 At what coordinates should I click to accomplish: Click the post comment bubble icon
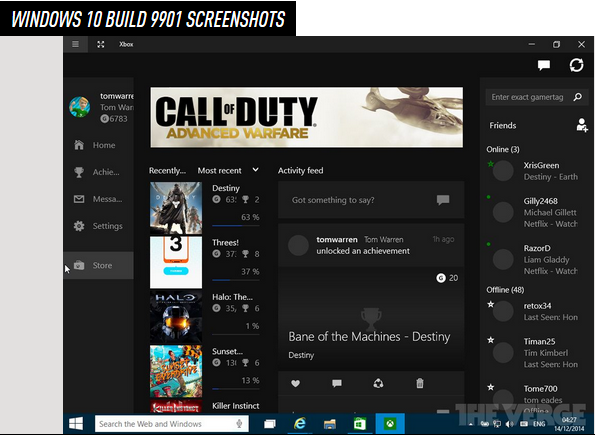[443, 200]
